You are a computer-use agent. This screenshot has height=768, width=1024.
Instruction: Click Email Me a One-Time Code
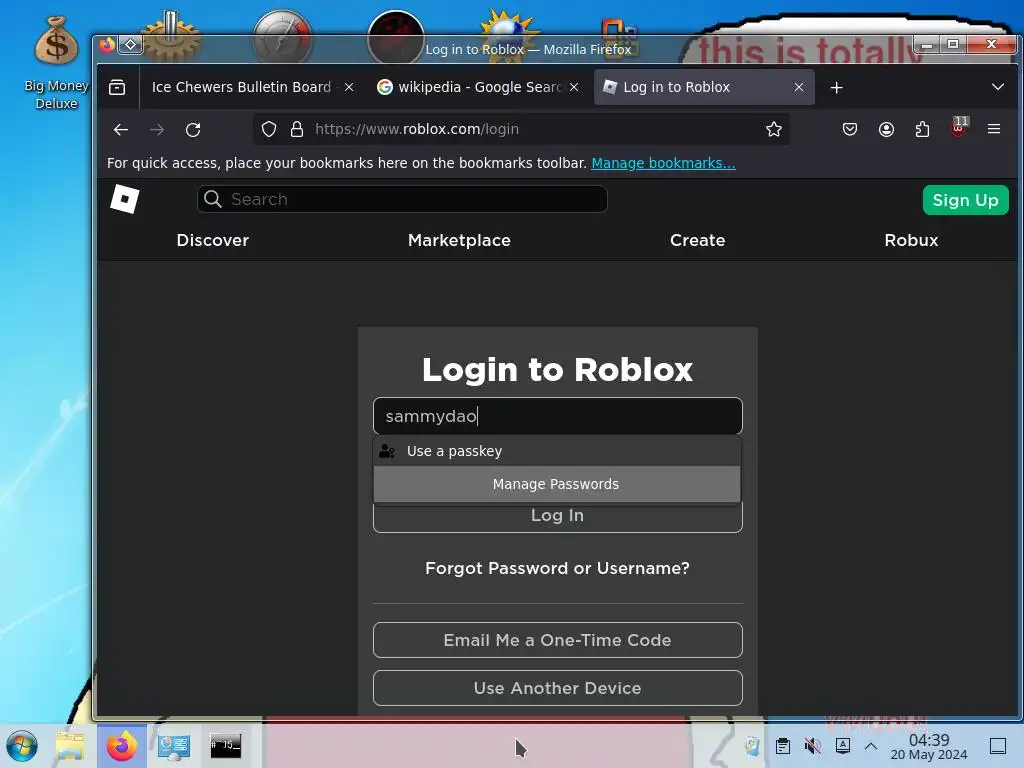click(x=558, y=640)
